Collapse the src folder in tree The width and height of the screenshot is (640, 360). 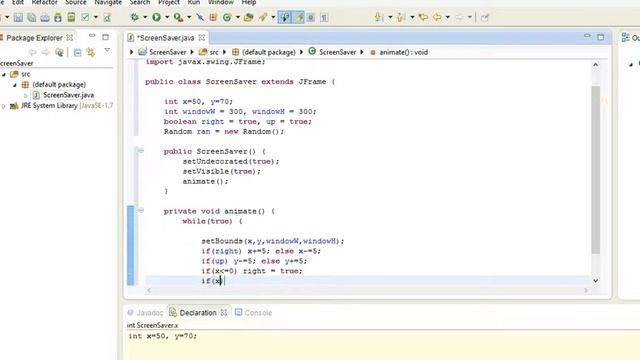coord(4,74)
